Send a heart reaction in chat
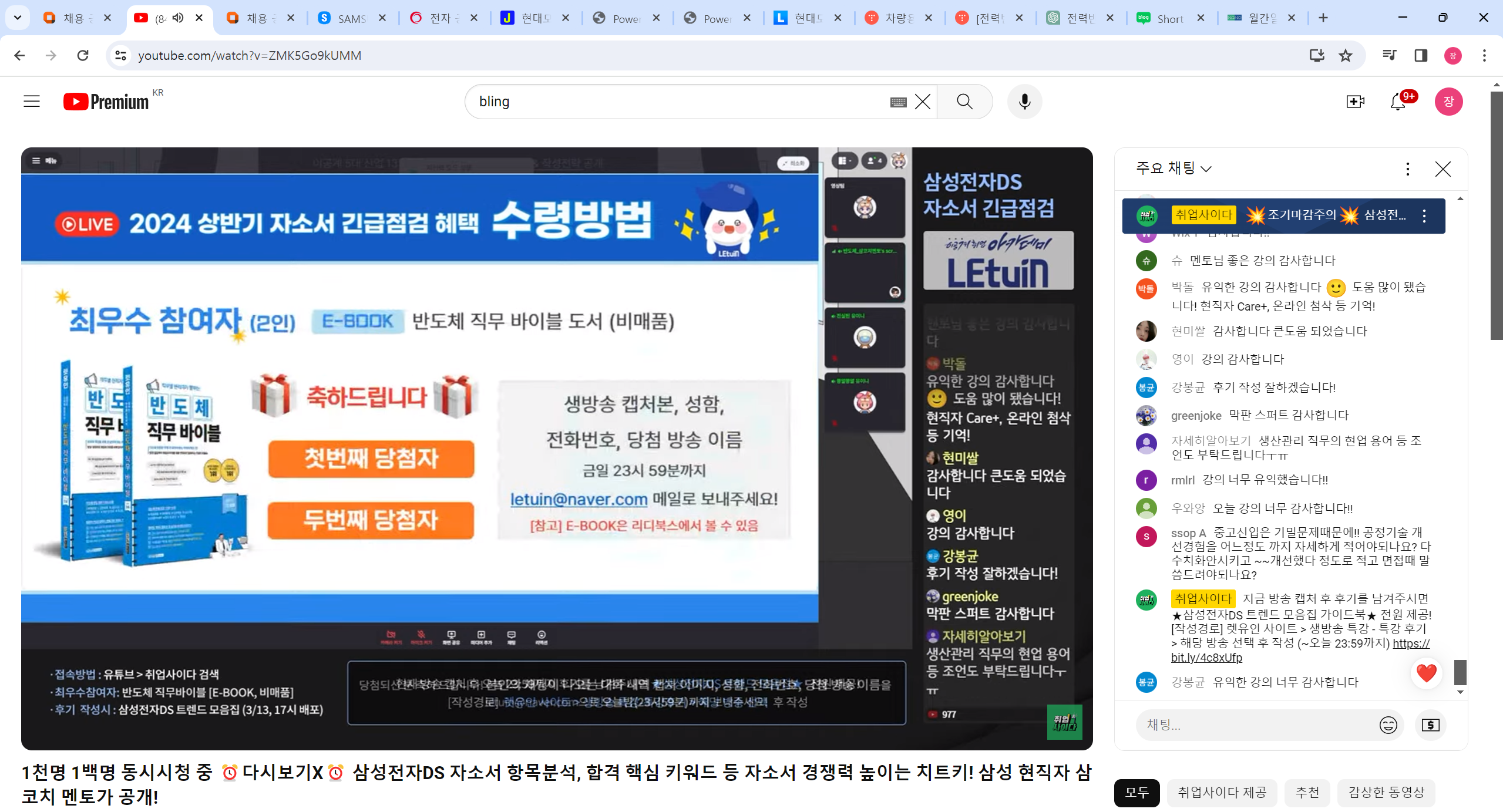 point(1426,673)
